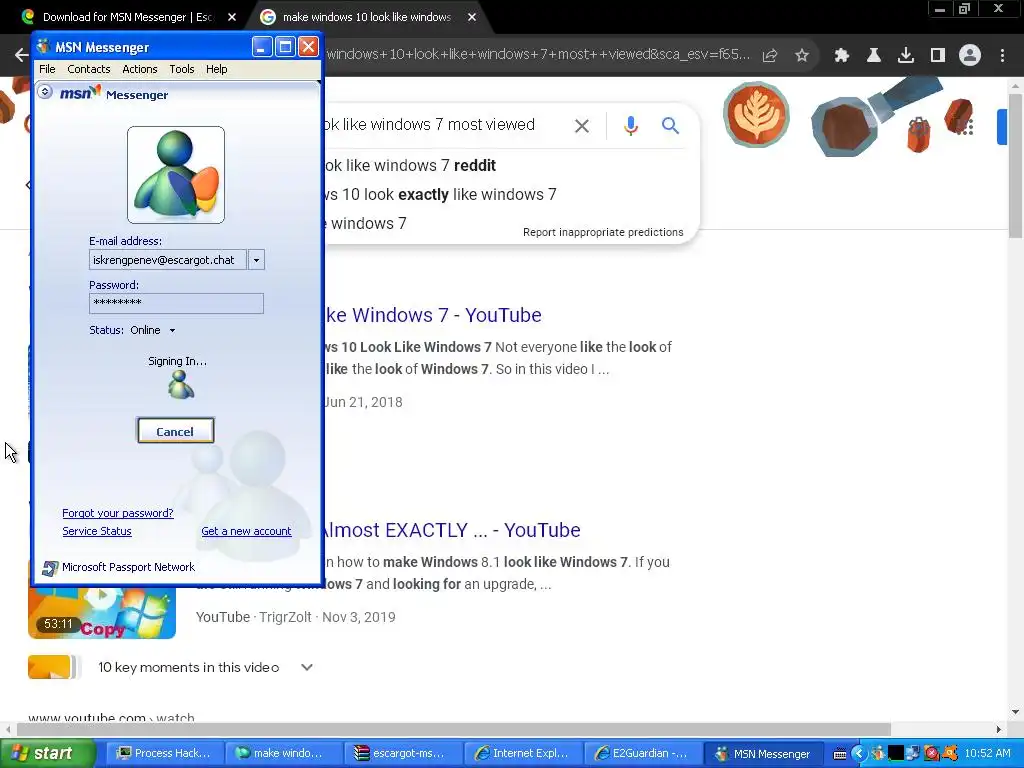This screenshot has height=768, width=1024.
Task: Open the Help menu in MSN Messenger
Action: click(217, 69)
